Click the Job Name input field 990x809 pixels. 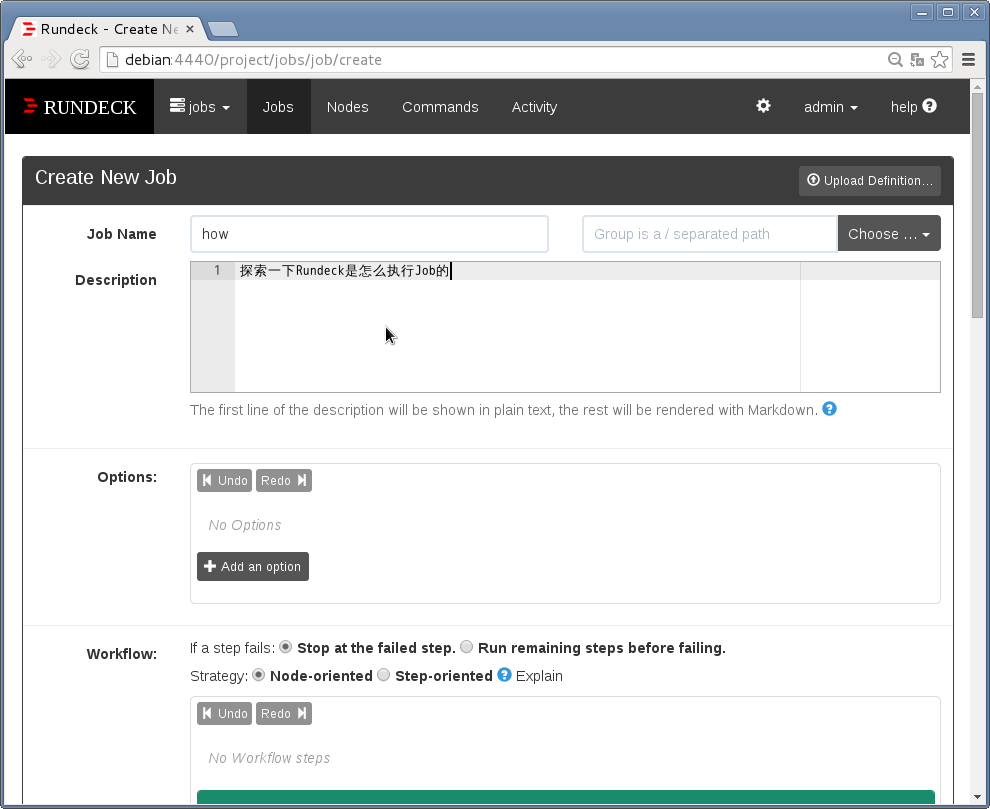tap(369, 234)
